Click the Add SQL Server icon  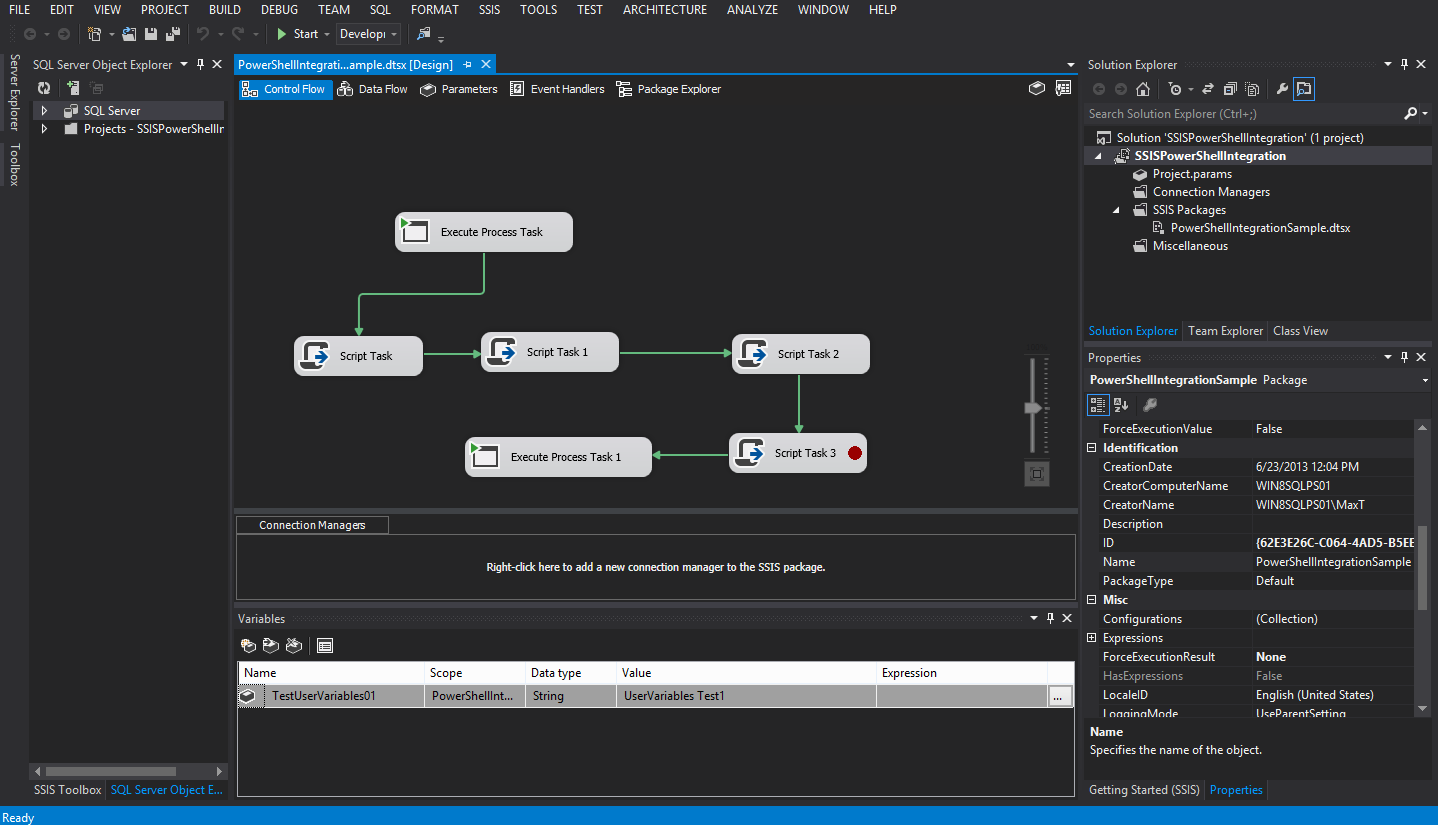click(72, 88)
